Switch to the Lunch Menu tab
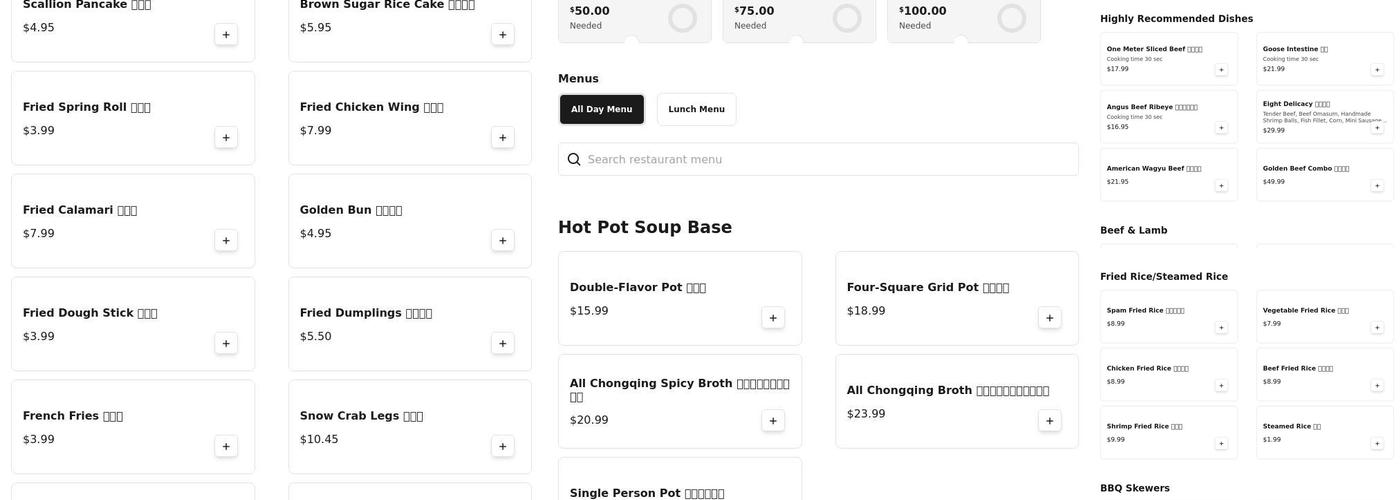Image resolution: width=1400 pixels, height=500 pixels. (696, 110)
